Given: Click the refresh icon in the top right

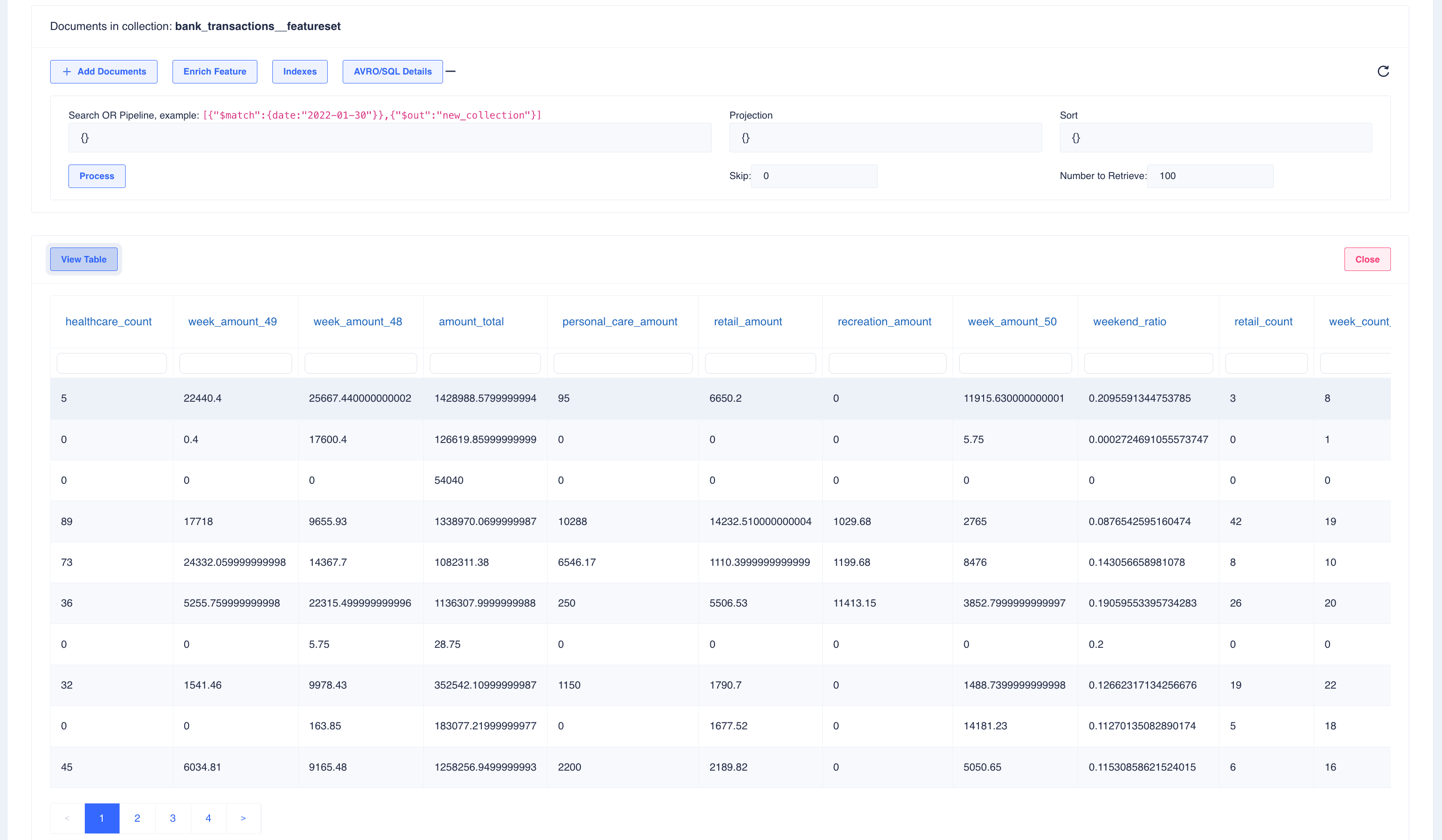Looking at the screenshot, I should 1382,72.
